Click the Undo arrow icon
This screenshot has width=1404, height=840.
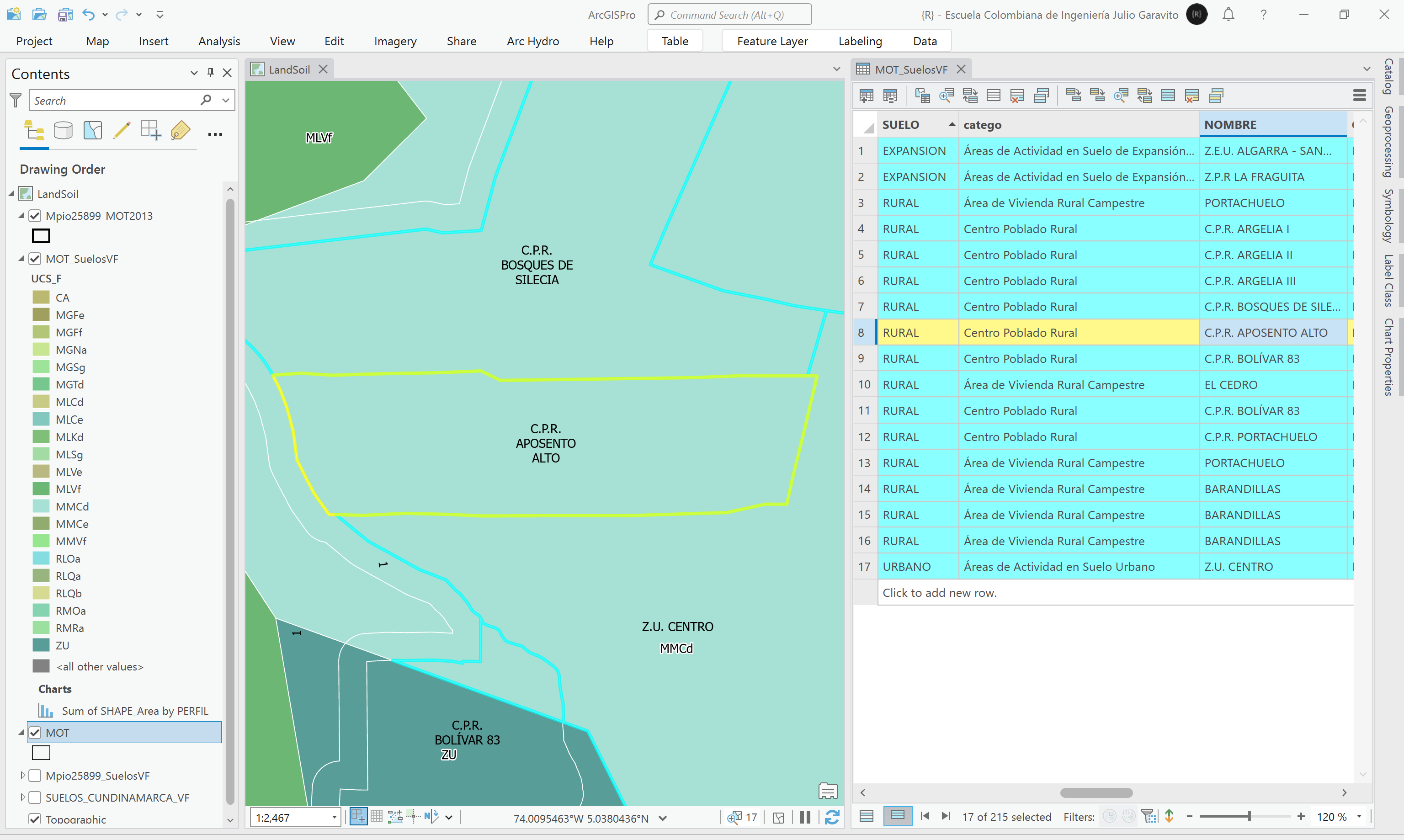point(89,14)
